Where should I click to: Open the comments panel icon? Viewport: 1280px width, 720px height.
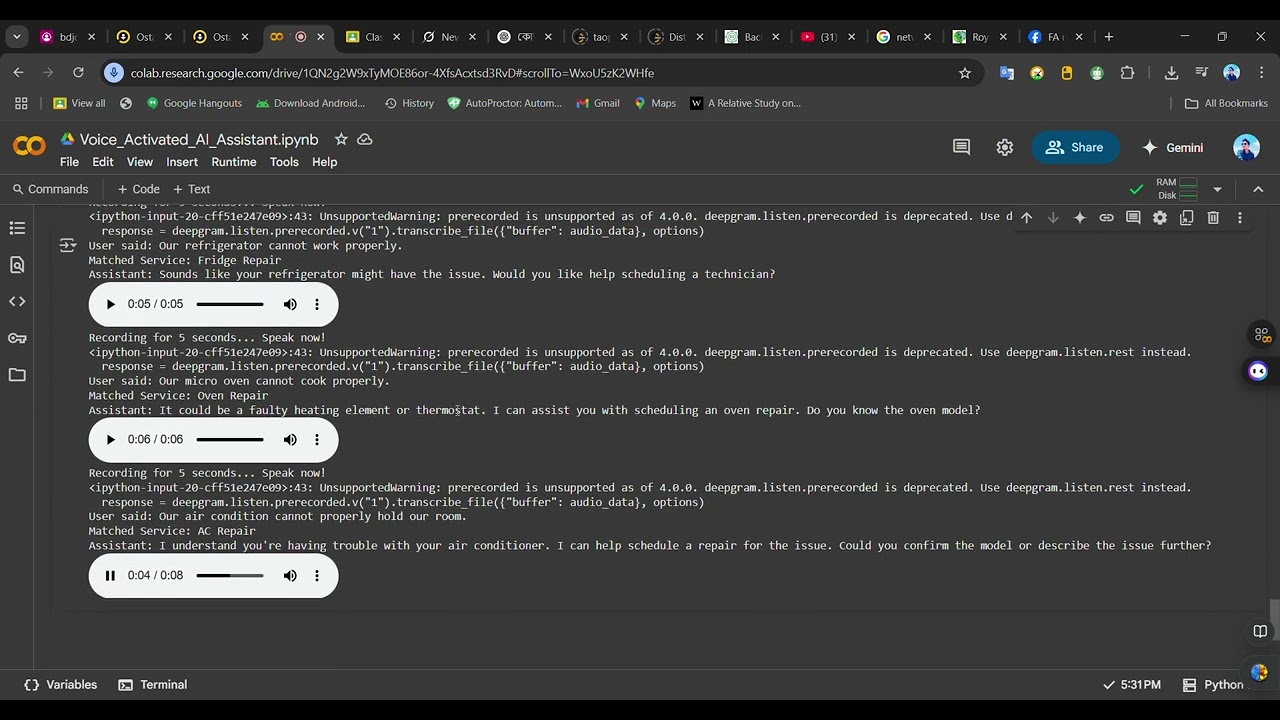(961, 147)
